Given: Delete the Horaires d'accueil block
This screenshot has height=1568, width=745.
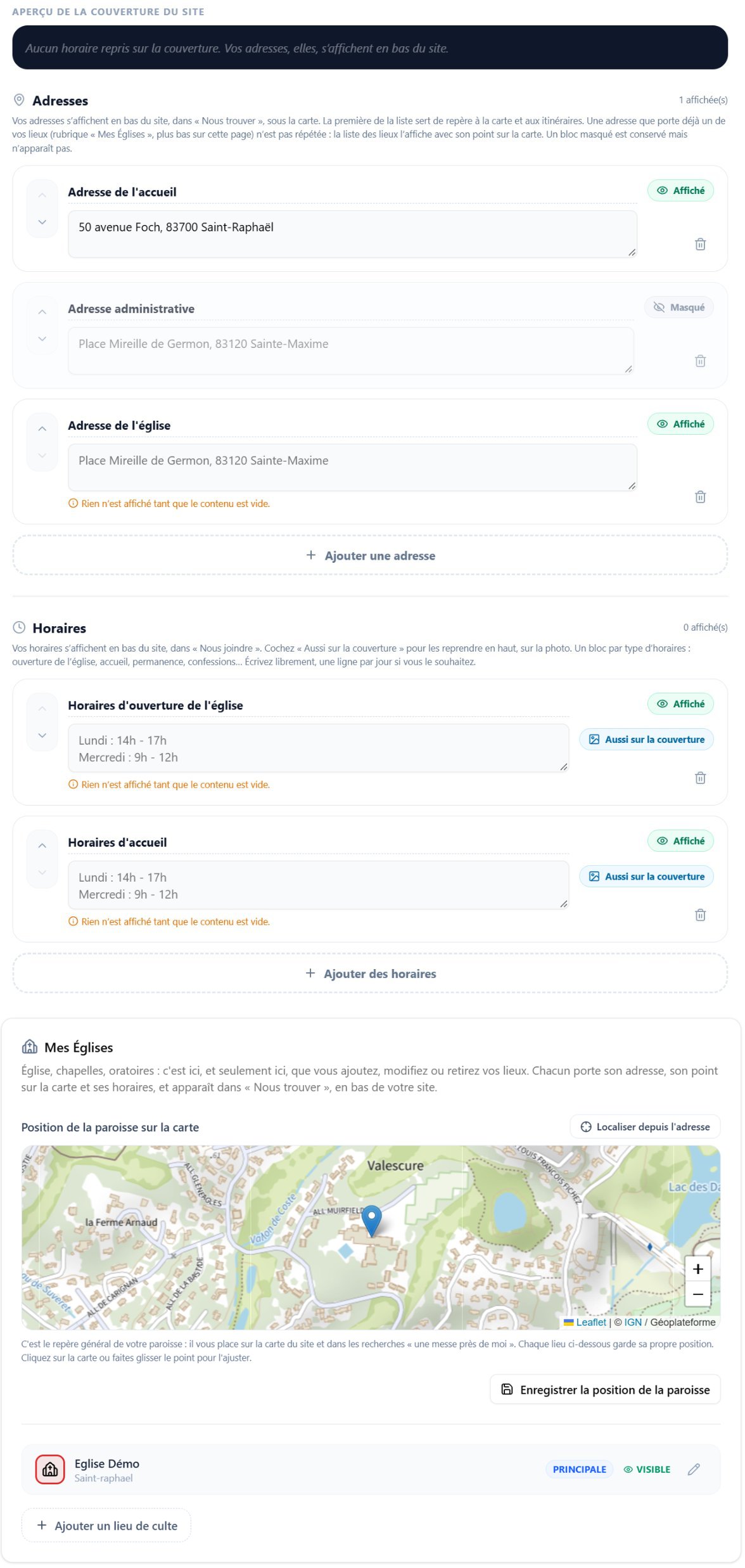Looking at the screenshot, I should click(x=701, y=916).
